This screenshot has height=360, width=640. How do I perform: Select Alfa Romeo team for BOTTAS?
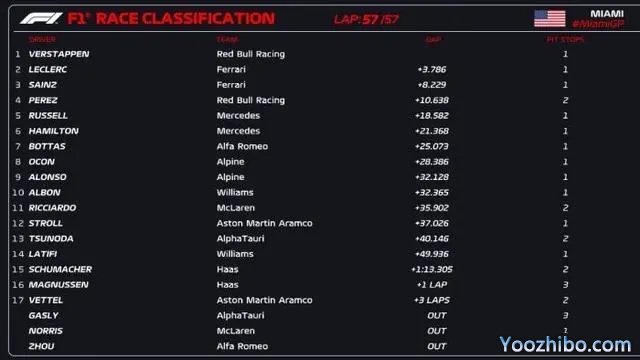242,147
